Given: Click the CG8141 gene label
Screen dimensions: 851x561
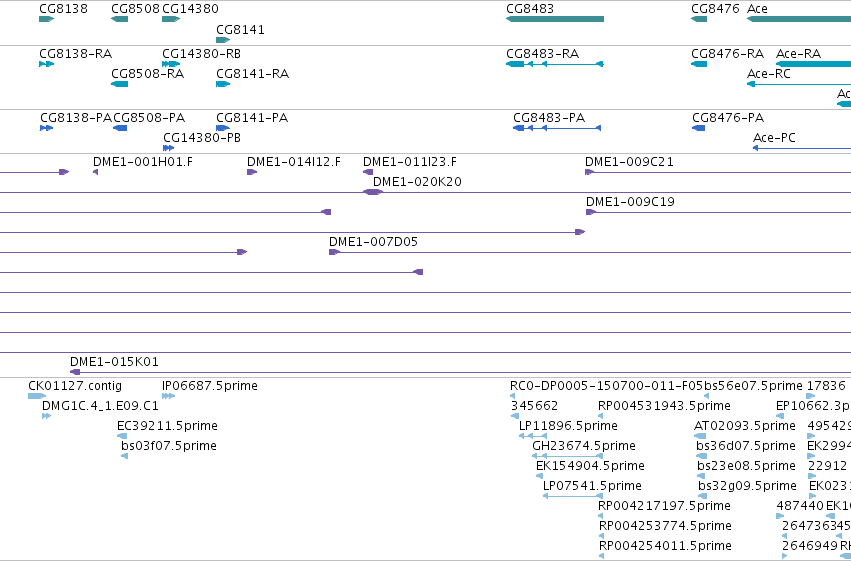Looking at the screenshot, I should click(x=240, y=30).
